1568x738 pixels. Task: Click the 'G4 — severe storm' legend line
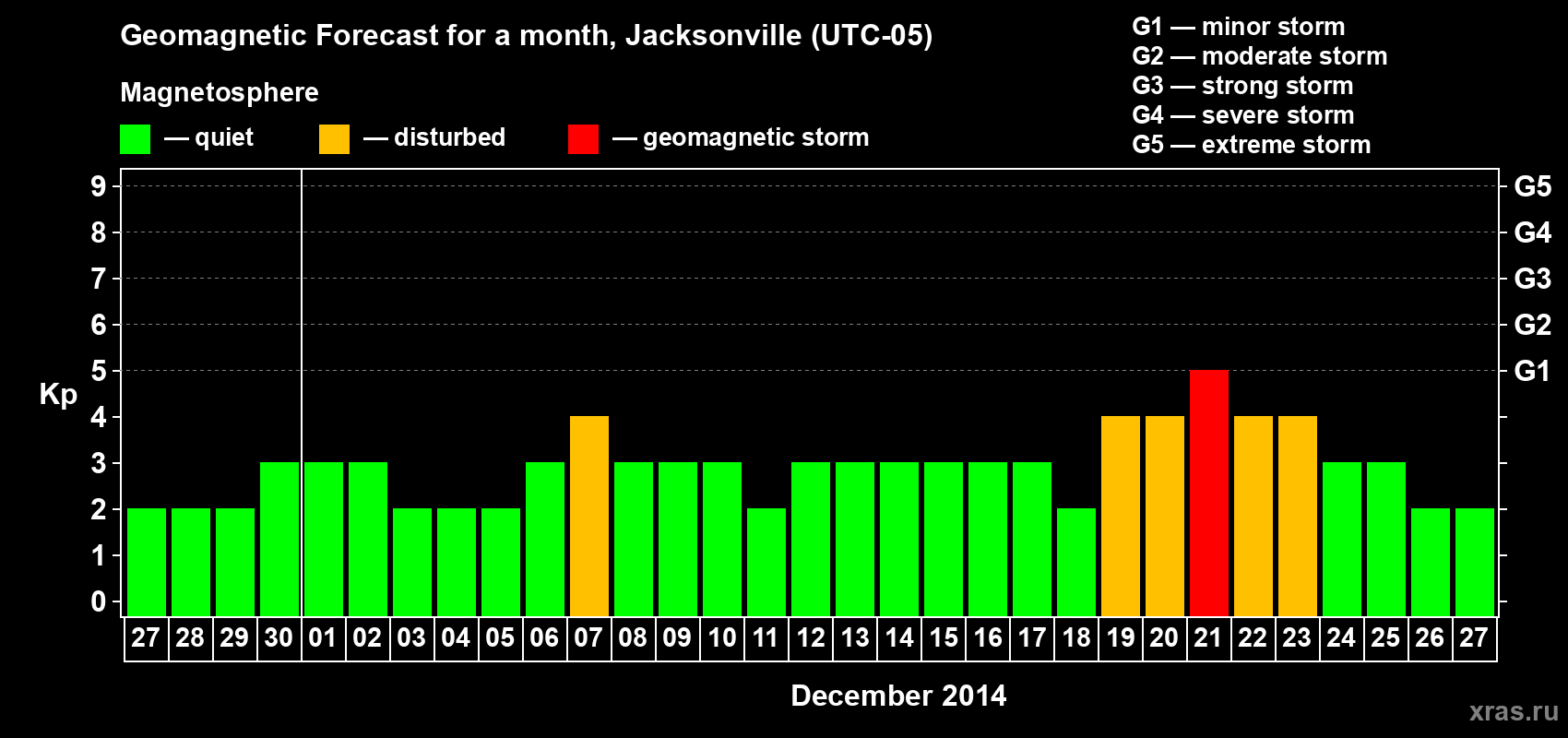click(x=1242, y=115)
